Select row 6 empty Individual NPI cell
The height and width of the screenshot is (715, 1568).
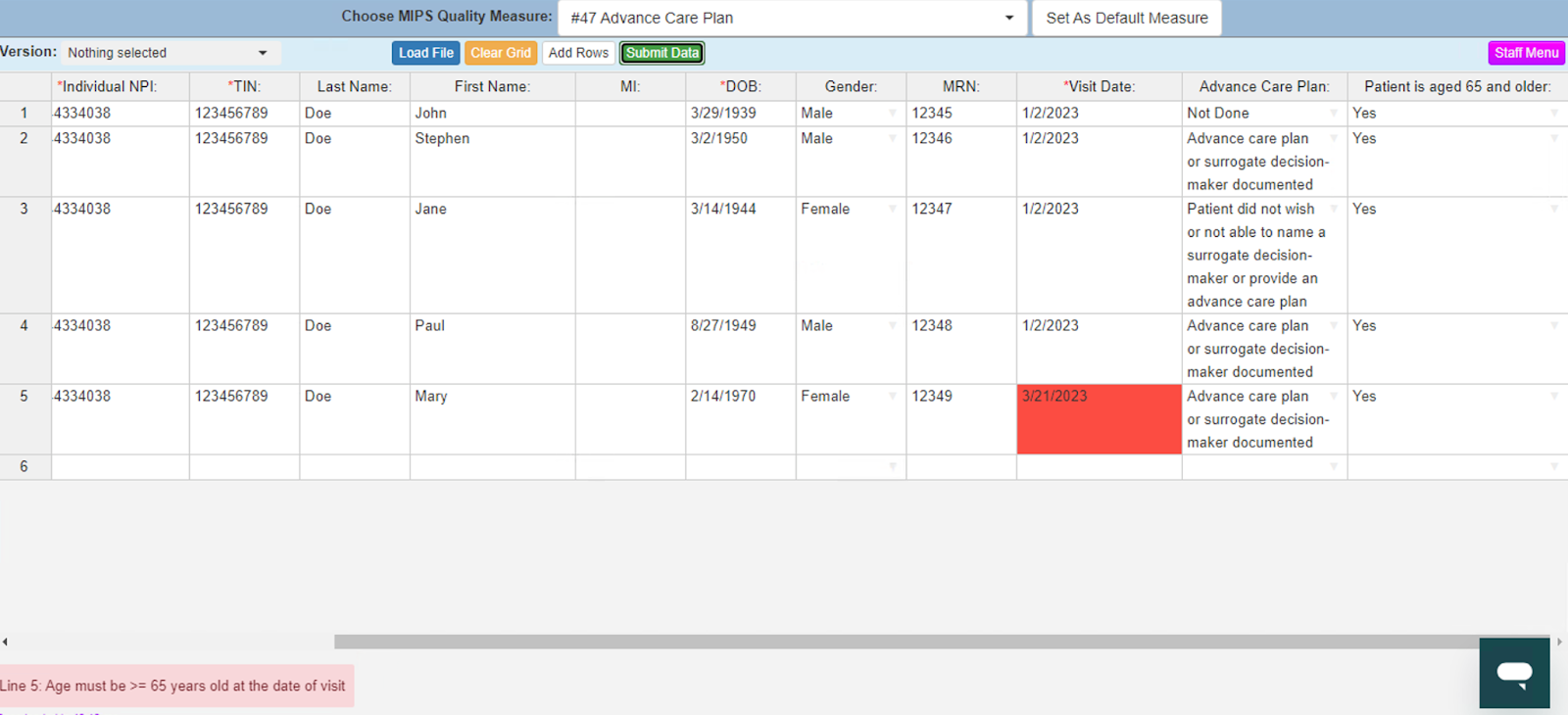coord(120,467)
